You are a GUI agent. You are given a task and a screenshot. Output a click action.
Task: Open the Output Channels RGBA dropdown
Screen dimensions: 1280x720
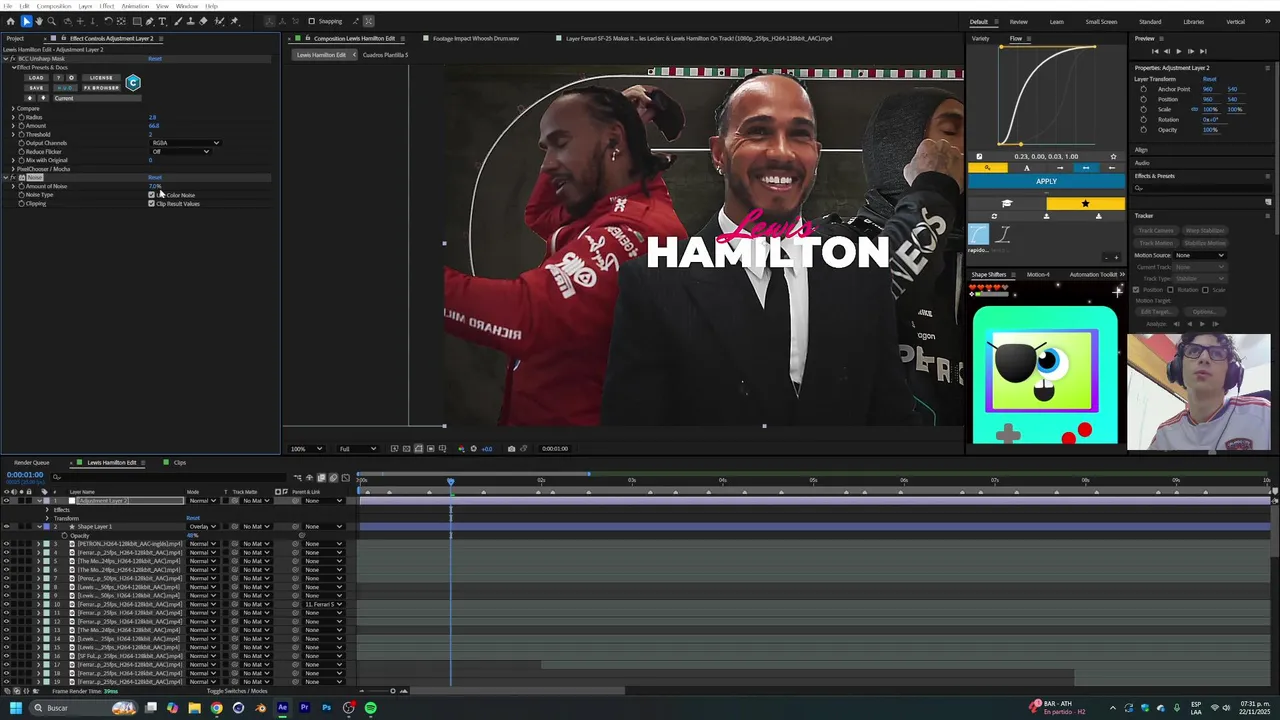[x=185, y=143]
